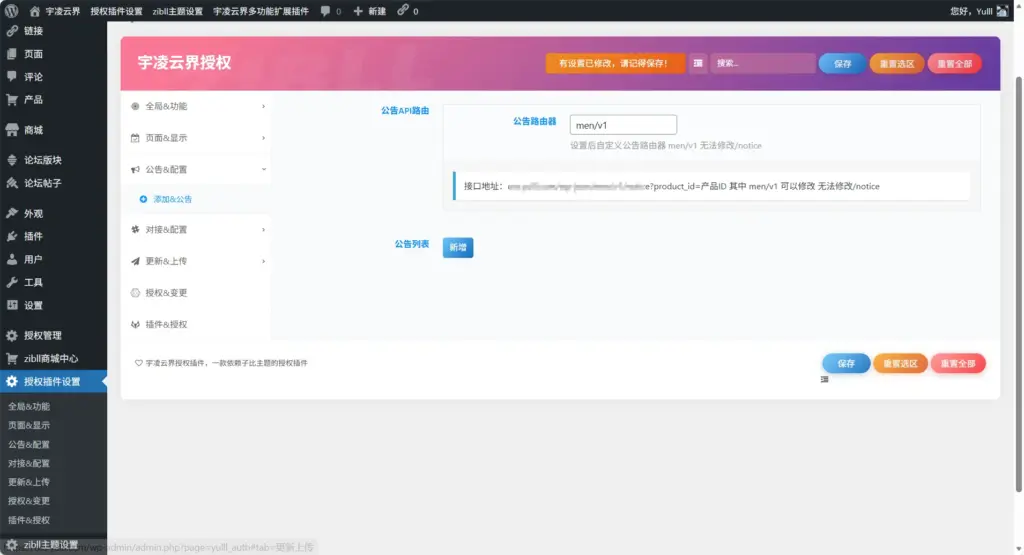Click the expand-all icon beside search box
This screenshot has height=555, width=1024.
point(698,63)
